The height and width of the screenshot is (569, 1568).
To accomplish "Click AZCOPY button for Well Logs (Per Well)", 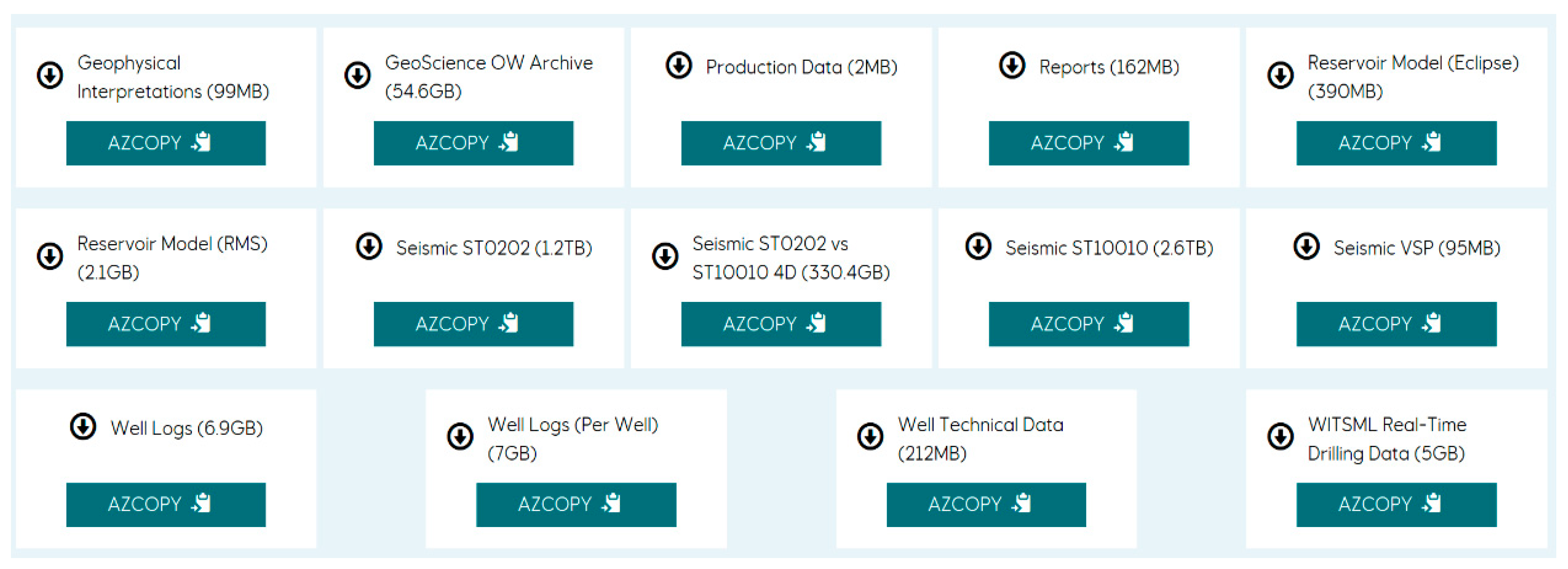I will (575, 504).
